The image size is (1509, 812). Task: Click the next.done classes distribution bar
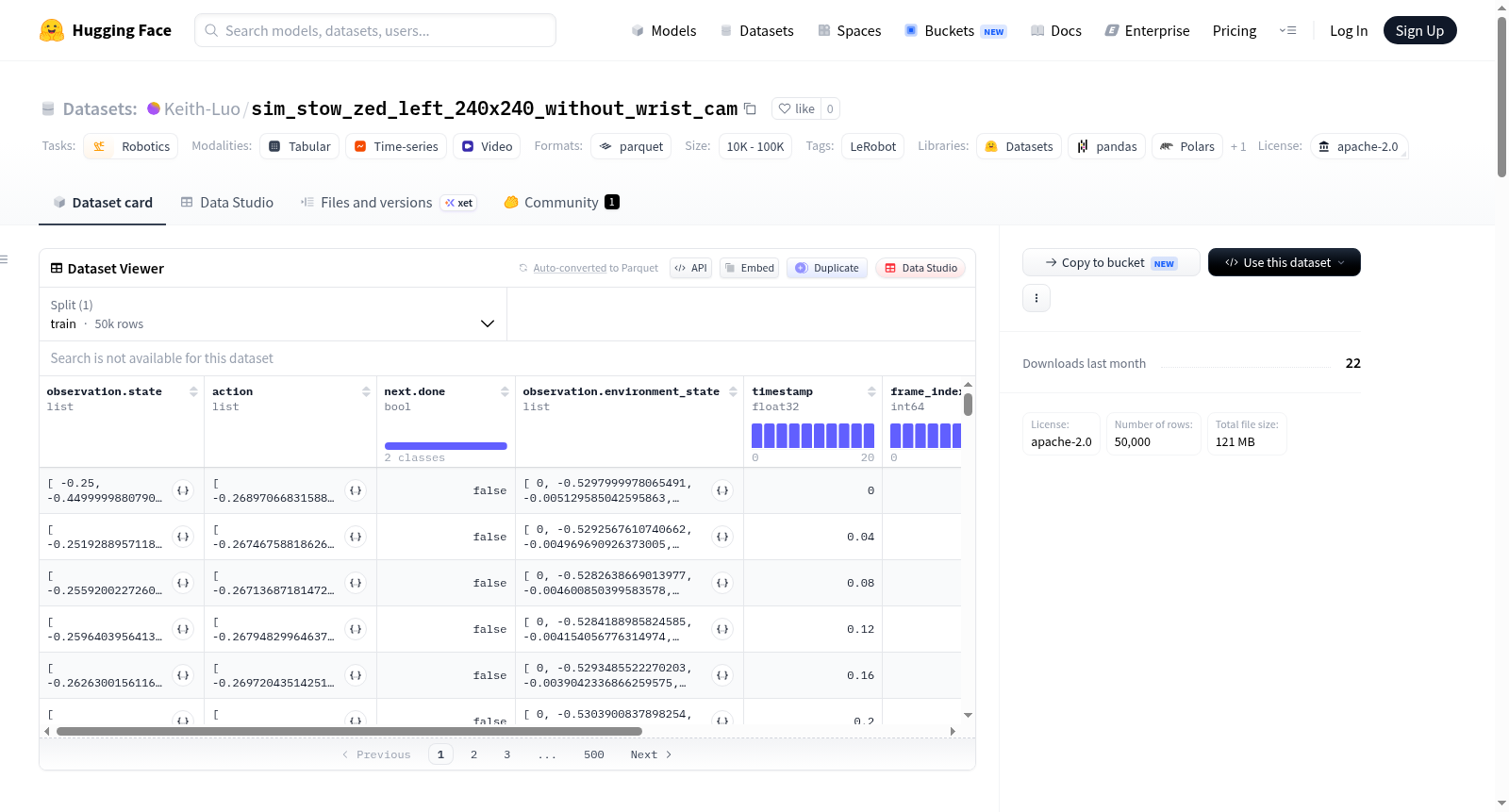(x=446, y=446)
